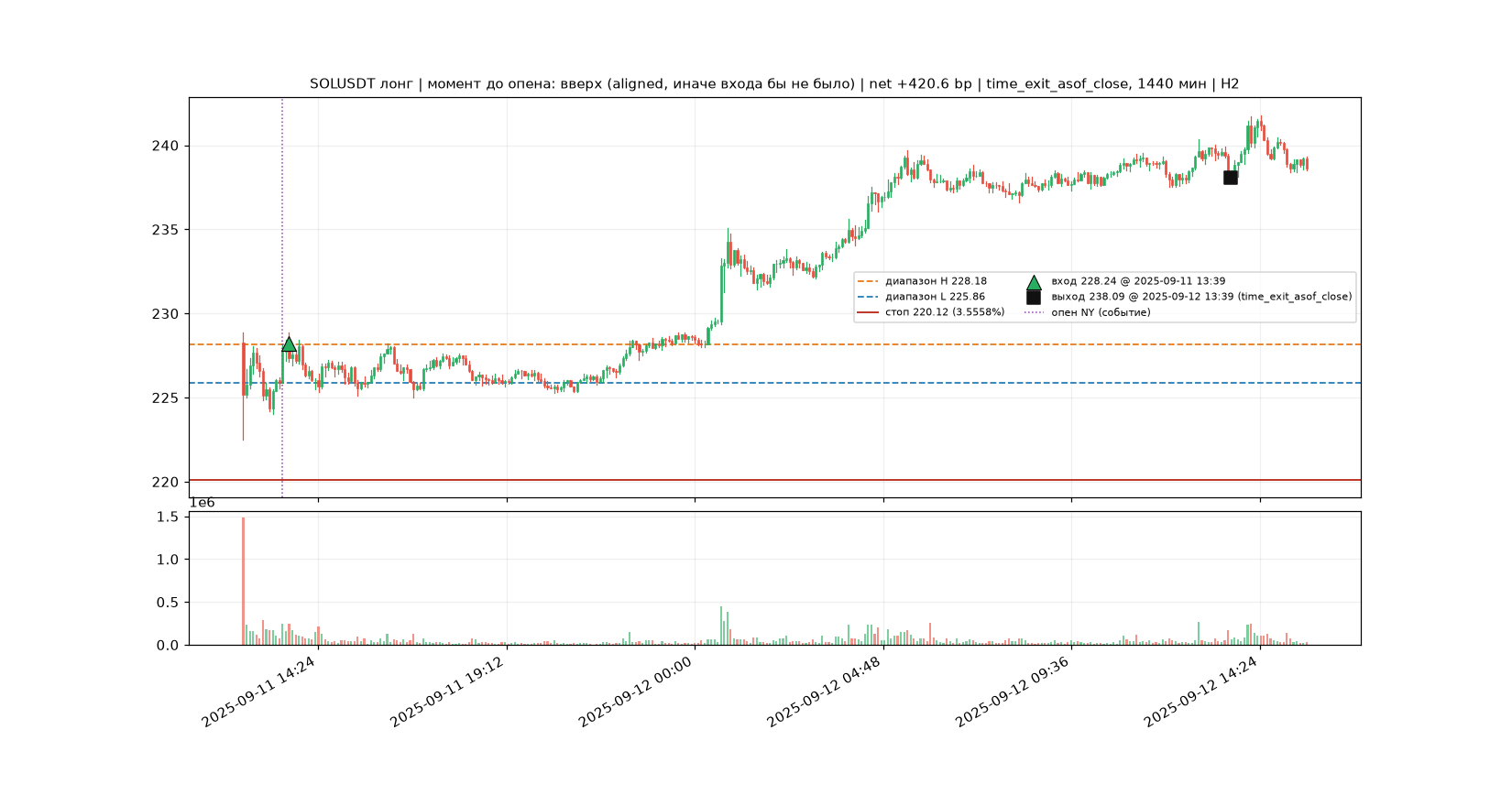Select the black square icon in the legend
The height and width of the screenshot is (806, 1512).
[x=1034, y=297]
